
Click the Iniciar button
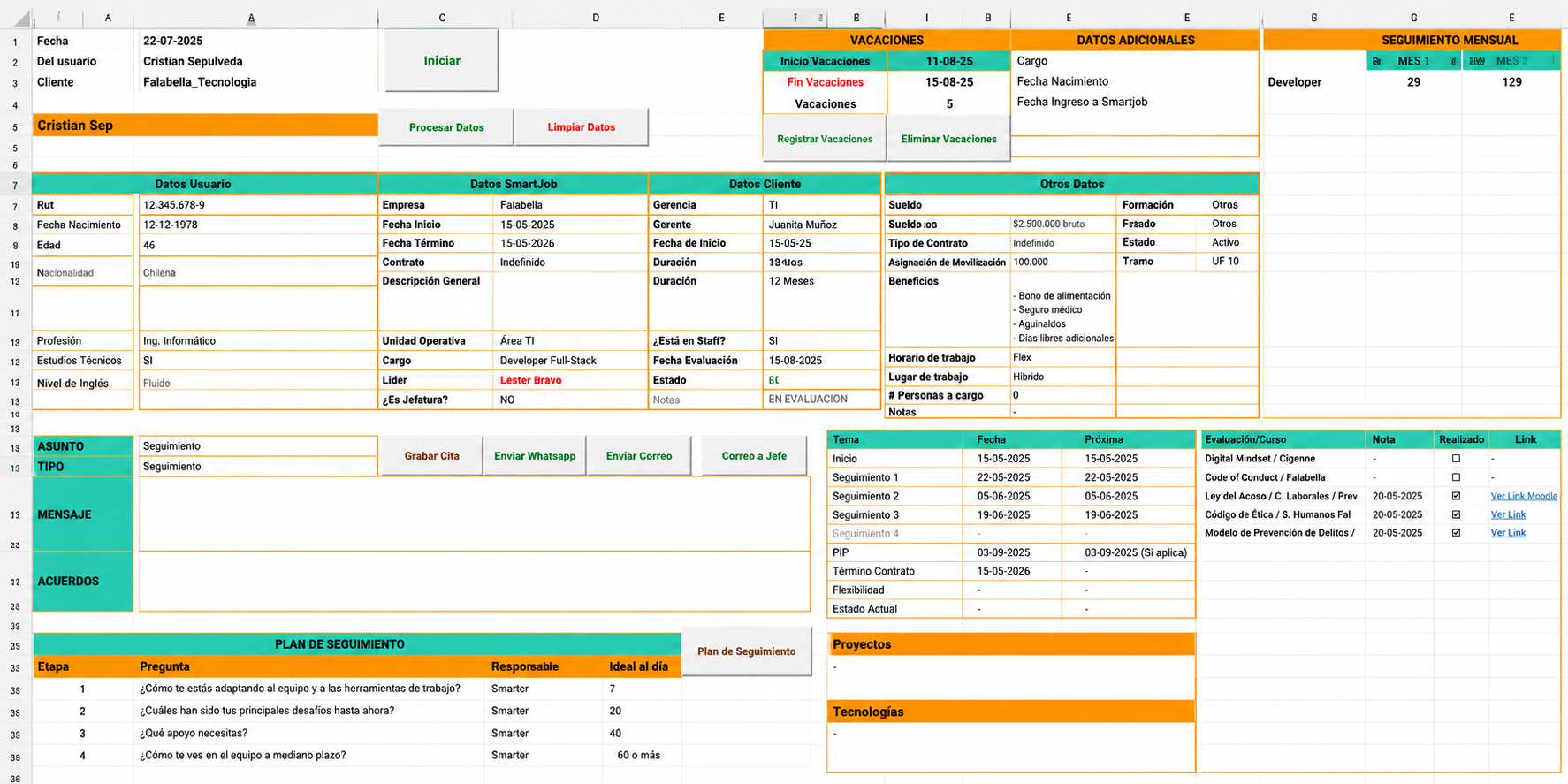442,60
